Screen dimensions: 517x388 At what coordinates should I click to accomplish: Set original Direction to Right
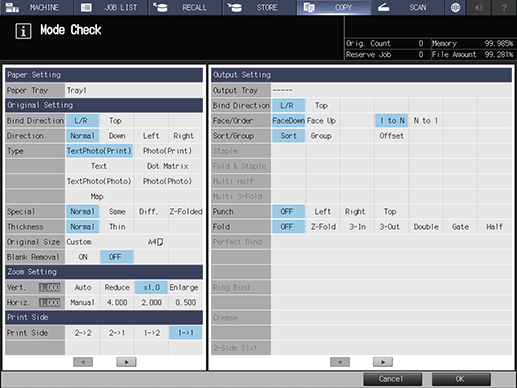185,136
